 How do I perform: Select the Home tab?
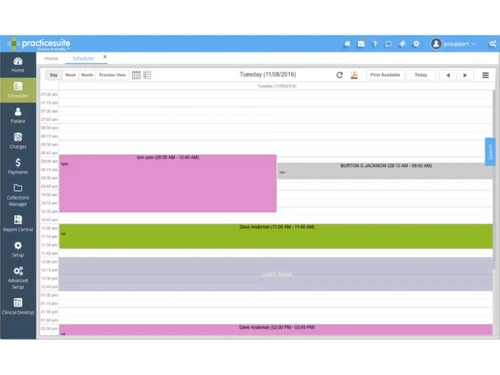[51, 58]
